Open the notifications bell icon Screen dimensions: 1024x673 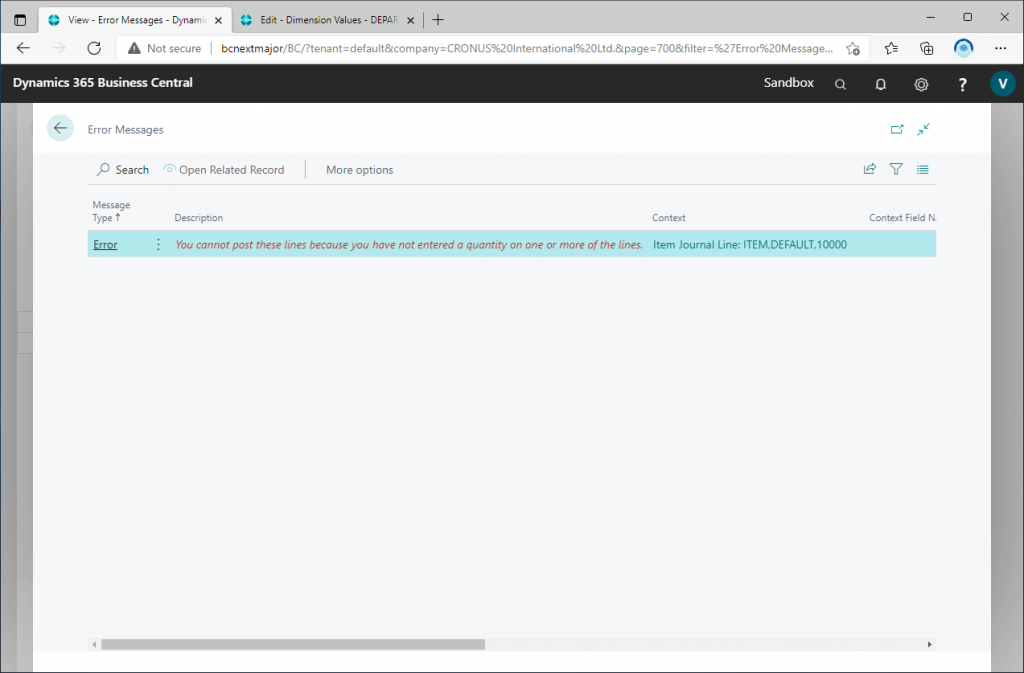(x=880, y=84)
